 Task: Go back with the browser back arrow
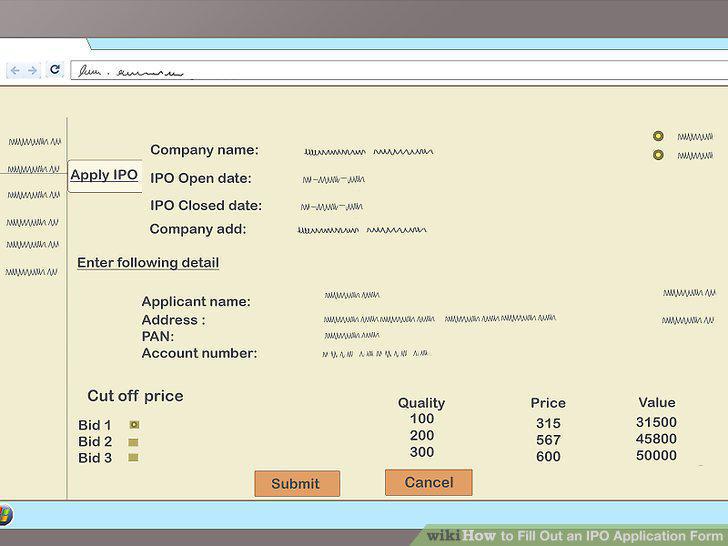[x=15, y=70]
